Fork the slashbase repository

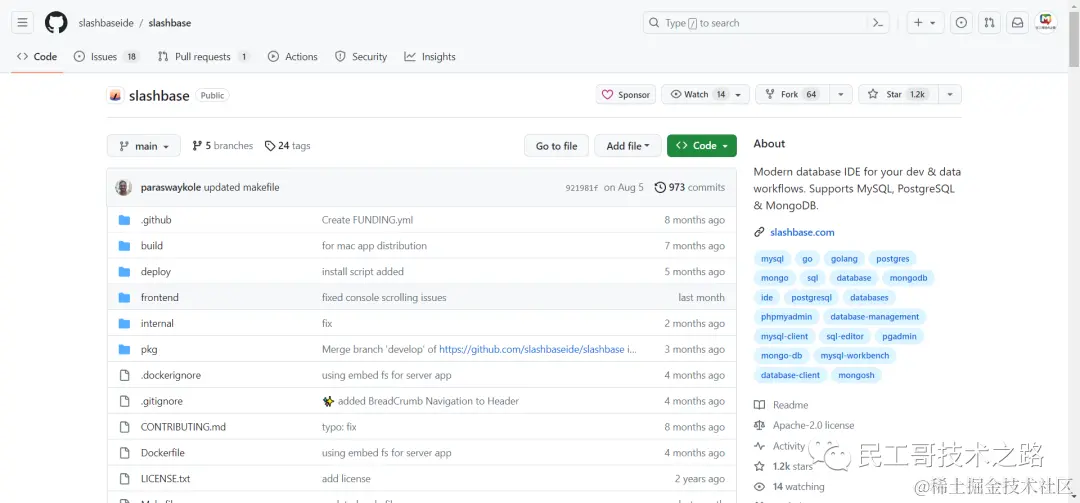point(792,94)
